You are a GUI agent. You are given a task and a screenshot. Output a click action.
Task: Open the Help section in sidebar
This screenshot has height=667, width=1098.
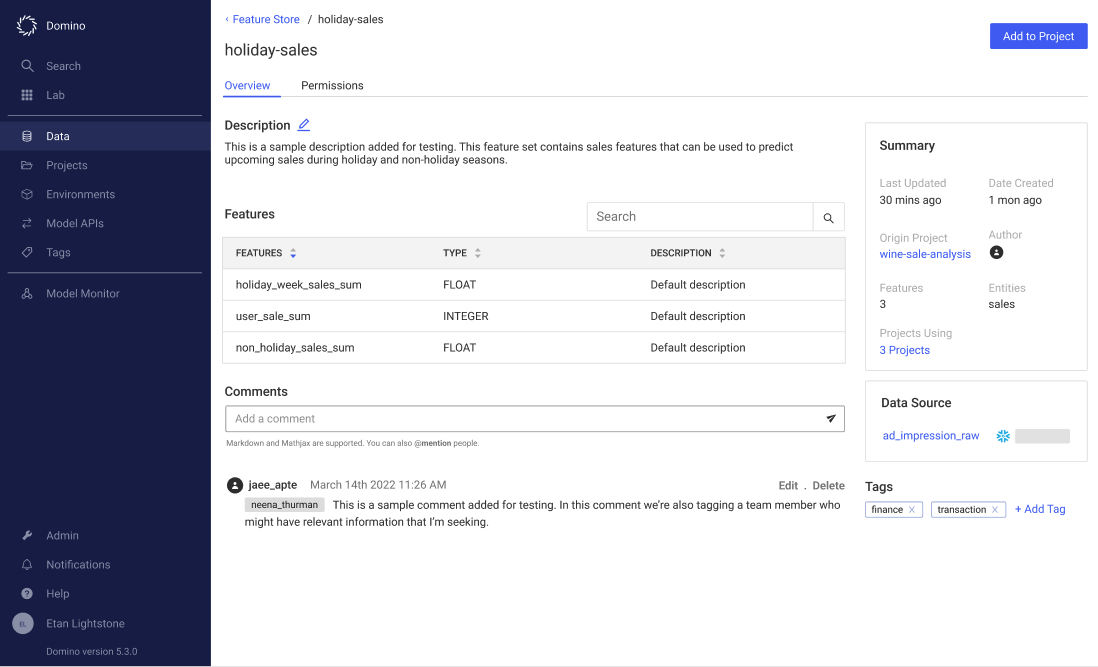coord(57,594)
